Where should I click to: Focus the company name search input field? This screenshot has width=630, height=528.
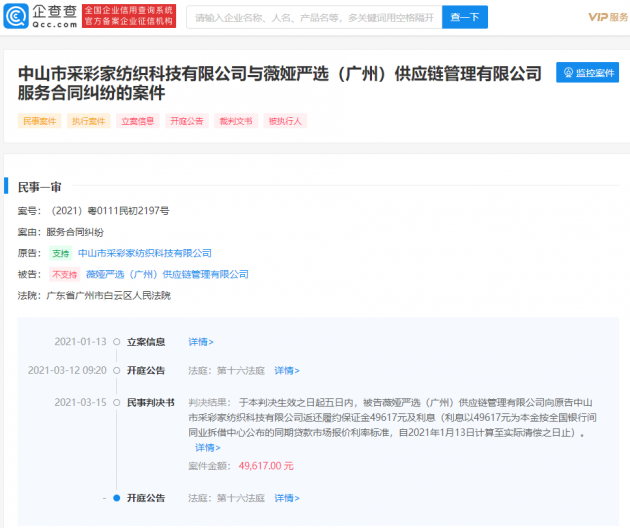tap(314, 17)
